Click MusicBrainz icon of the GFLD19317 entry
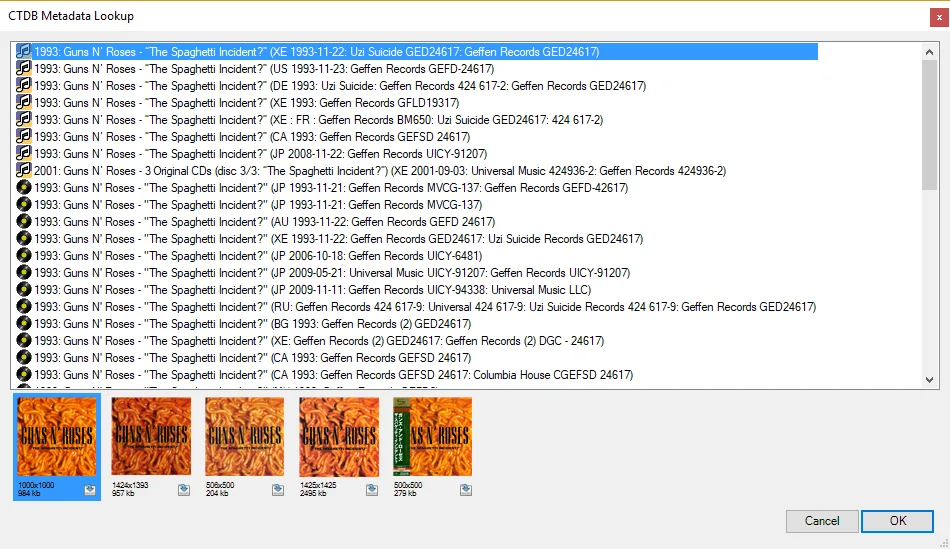The image size is (950, 549). [24, 102]
